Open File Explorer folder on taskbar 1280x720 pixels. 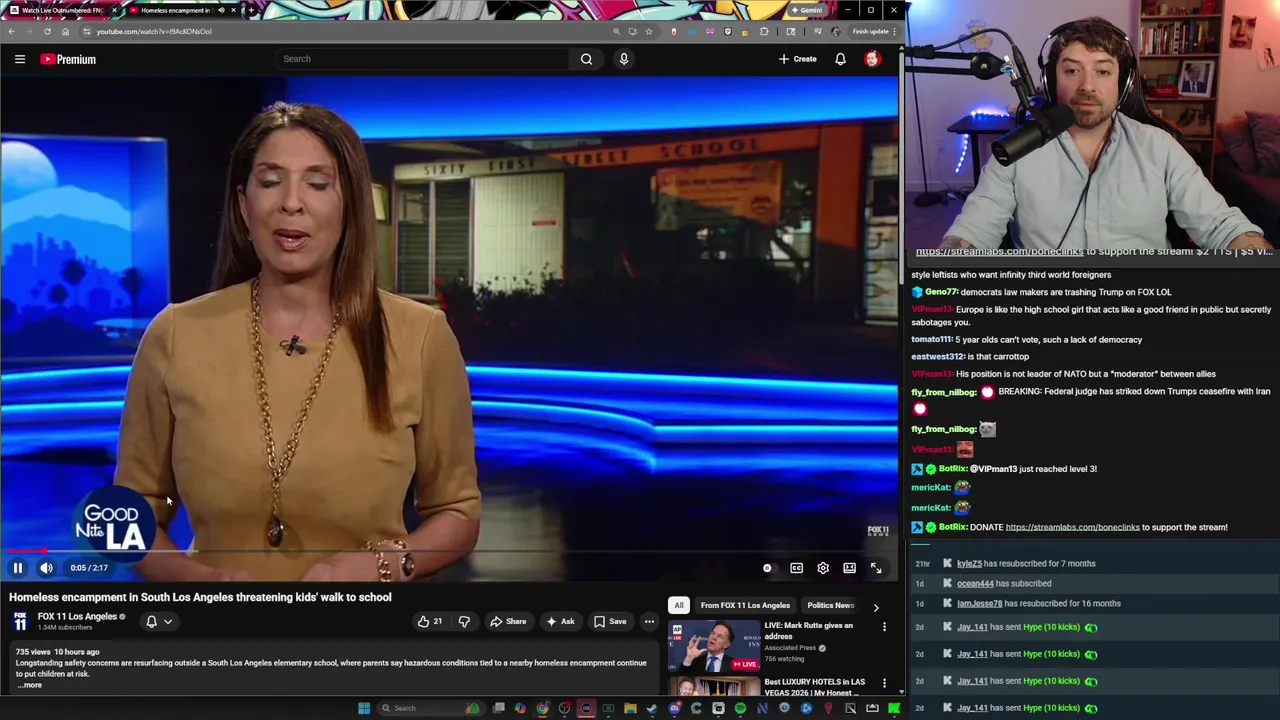630,708
